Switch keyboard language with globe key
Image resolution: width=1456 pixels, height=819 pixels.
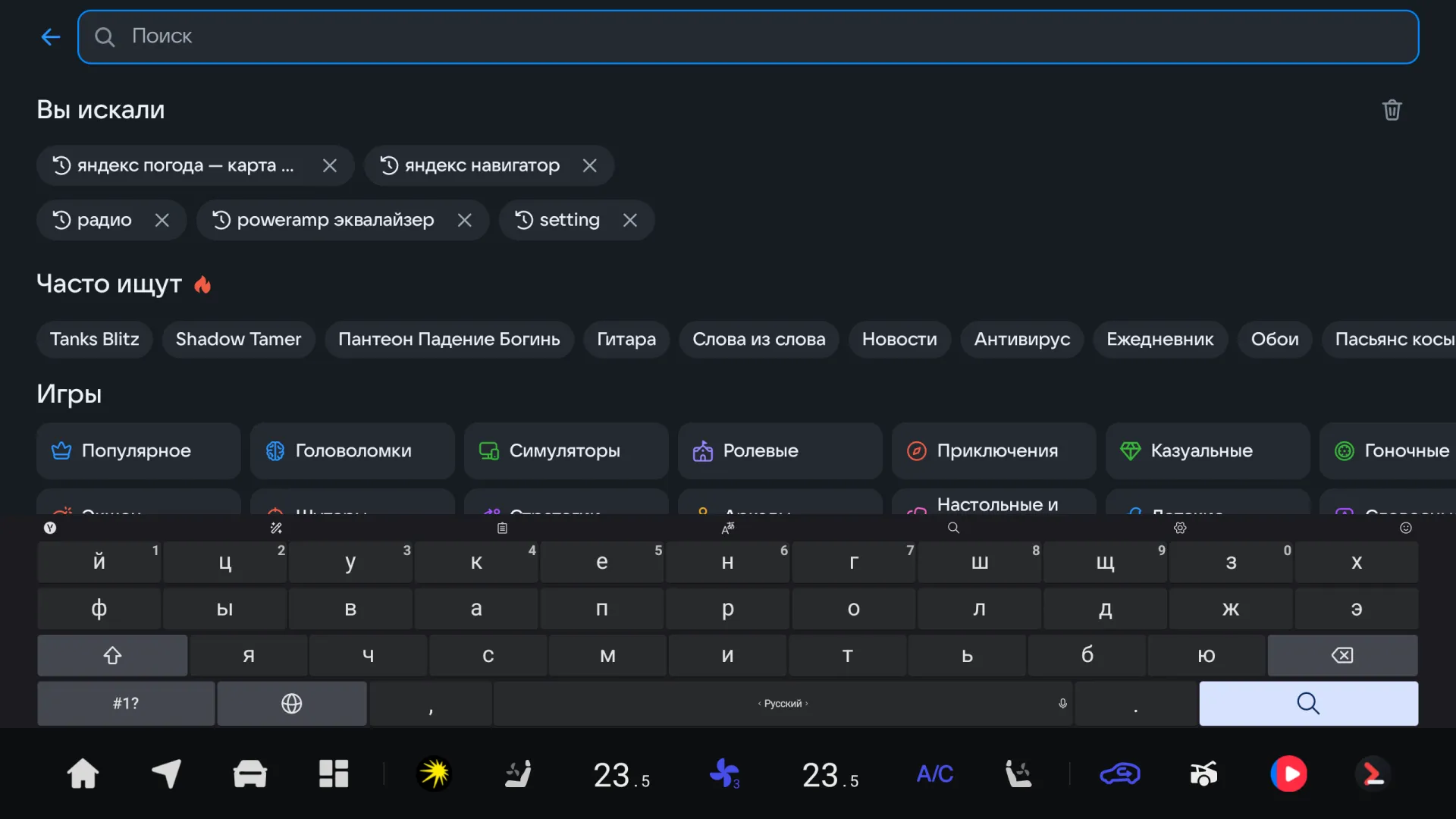(x=292, y=704)
